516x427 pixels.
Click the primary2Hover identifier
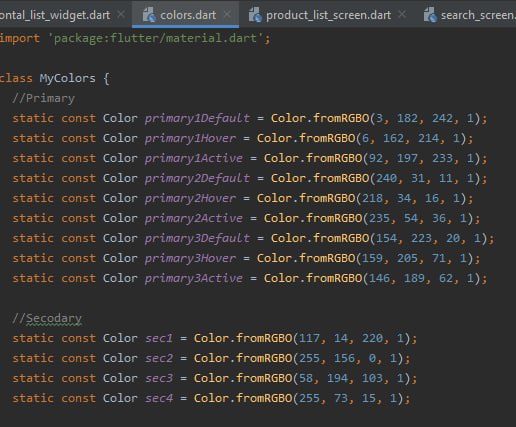[190, 198]
